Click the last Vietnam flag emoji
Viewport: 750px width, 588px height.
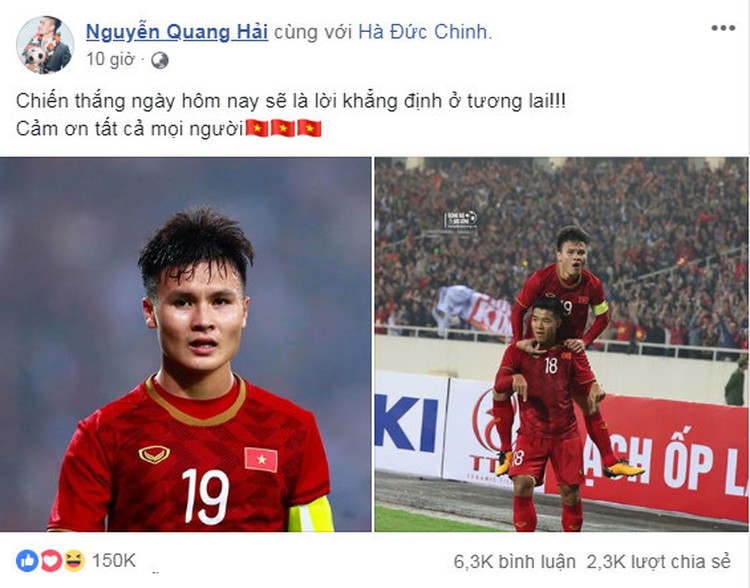pos(309,128)
